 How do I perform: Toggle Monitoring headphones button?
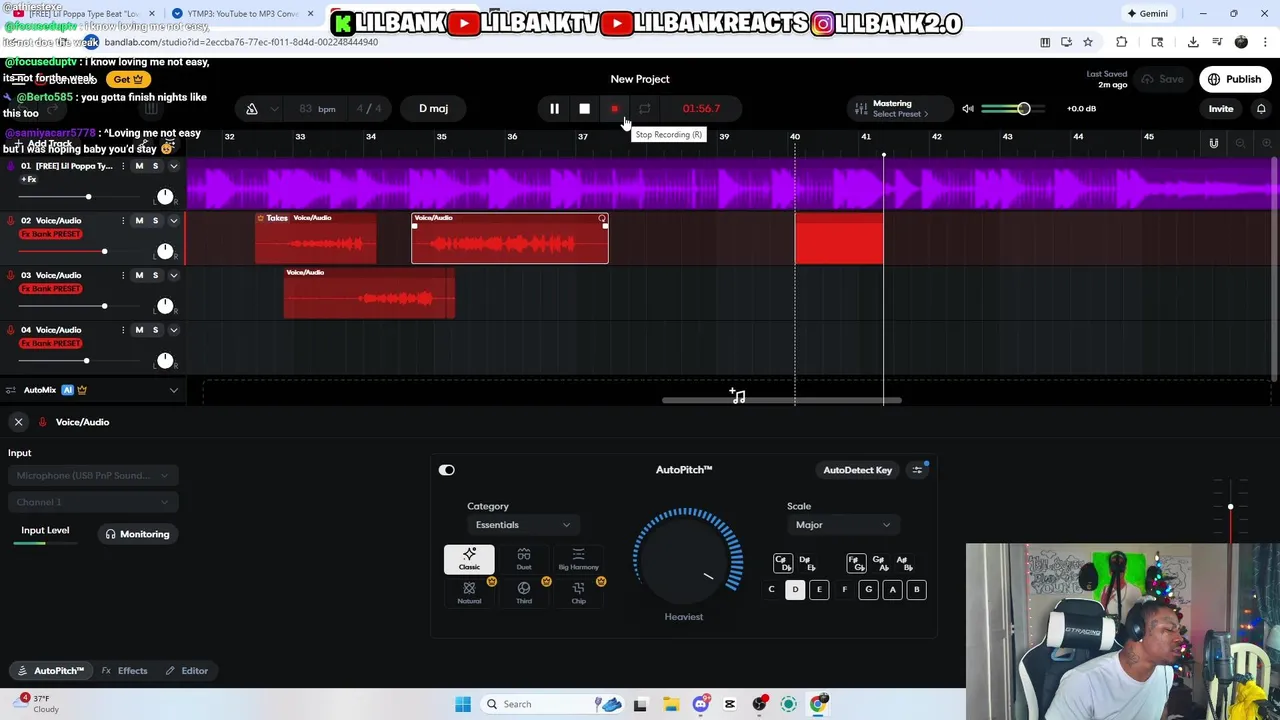pyautogui.click(x=137, y=534)
